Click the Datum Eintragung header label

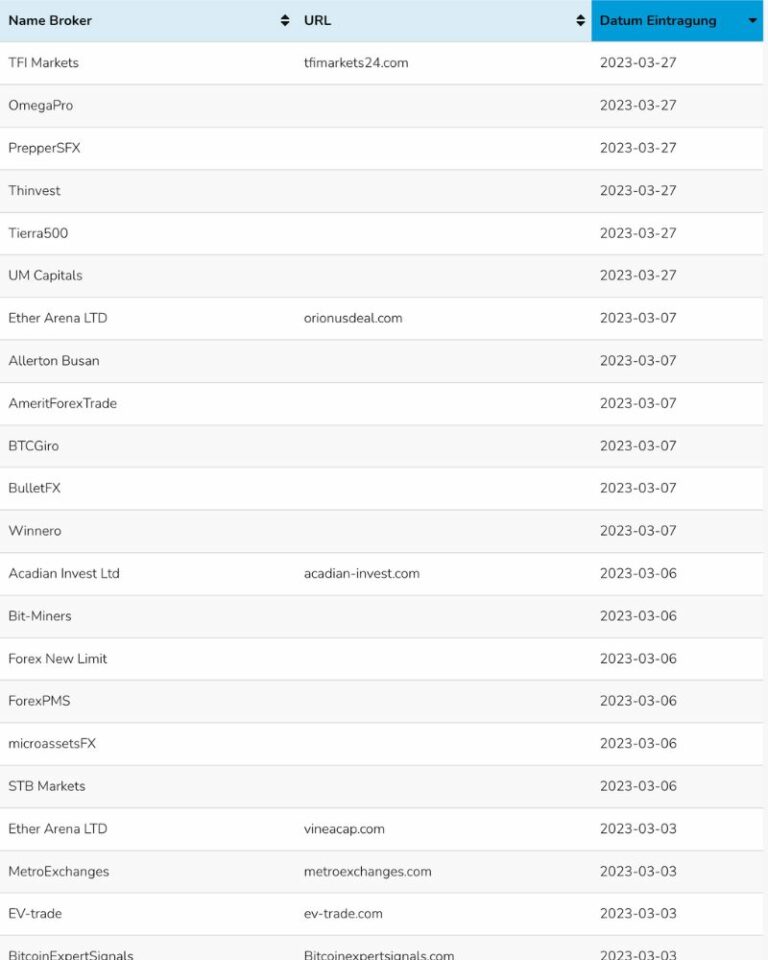(658, 21)
